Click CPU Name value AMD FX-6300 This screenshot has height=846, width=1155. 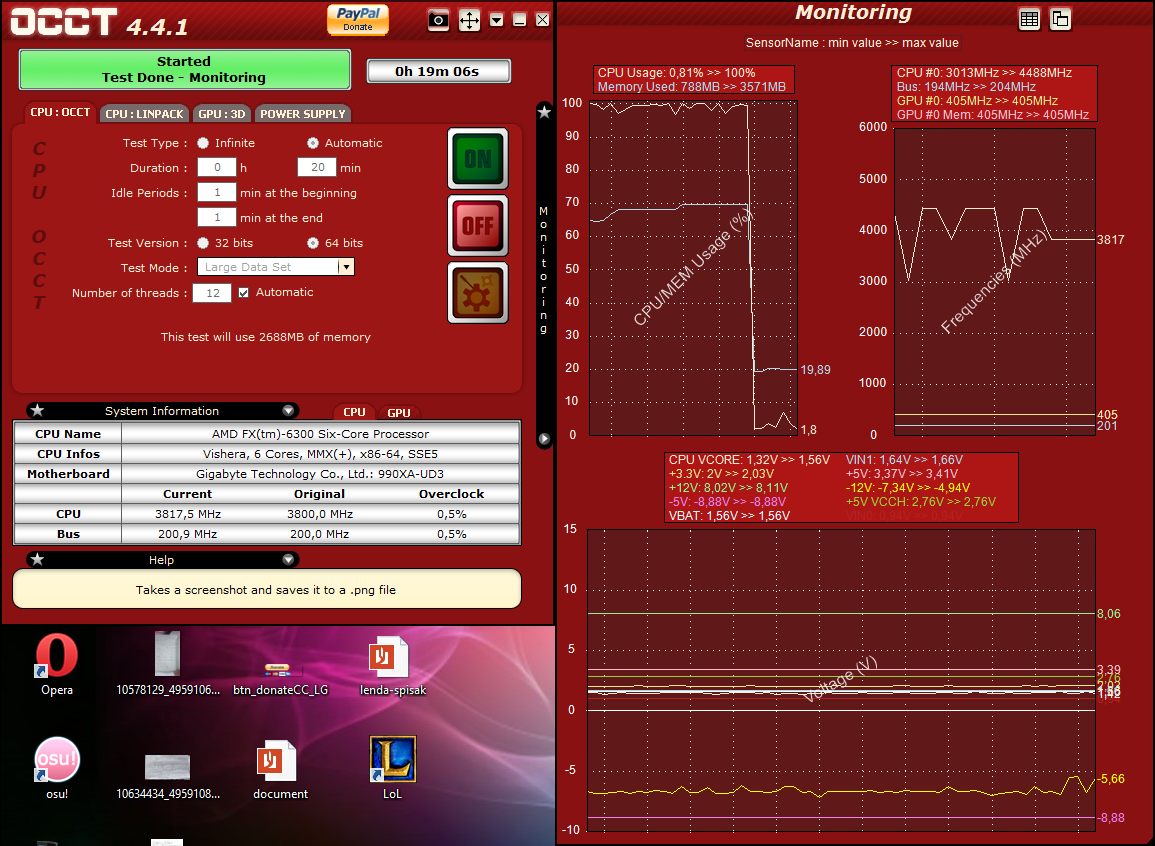(x=320, y=434)
